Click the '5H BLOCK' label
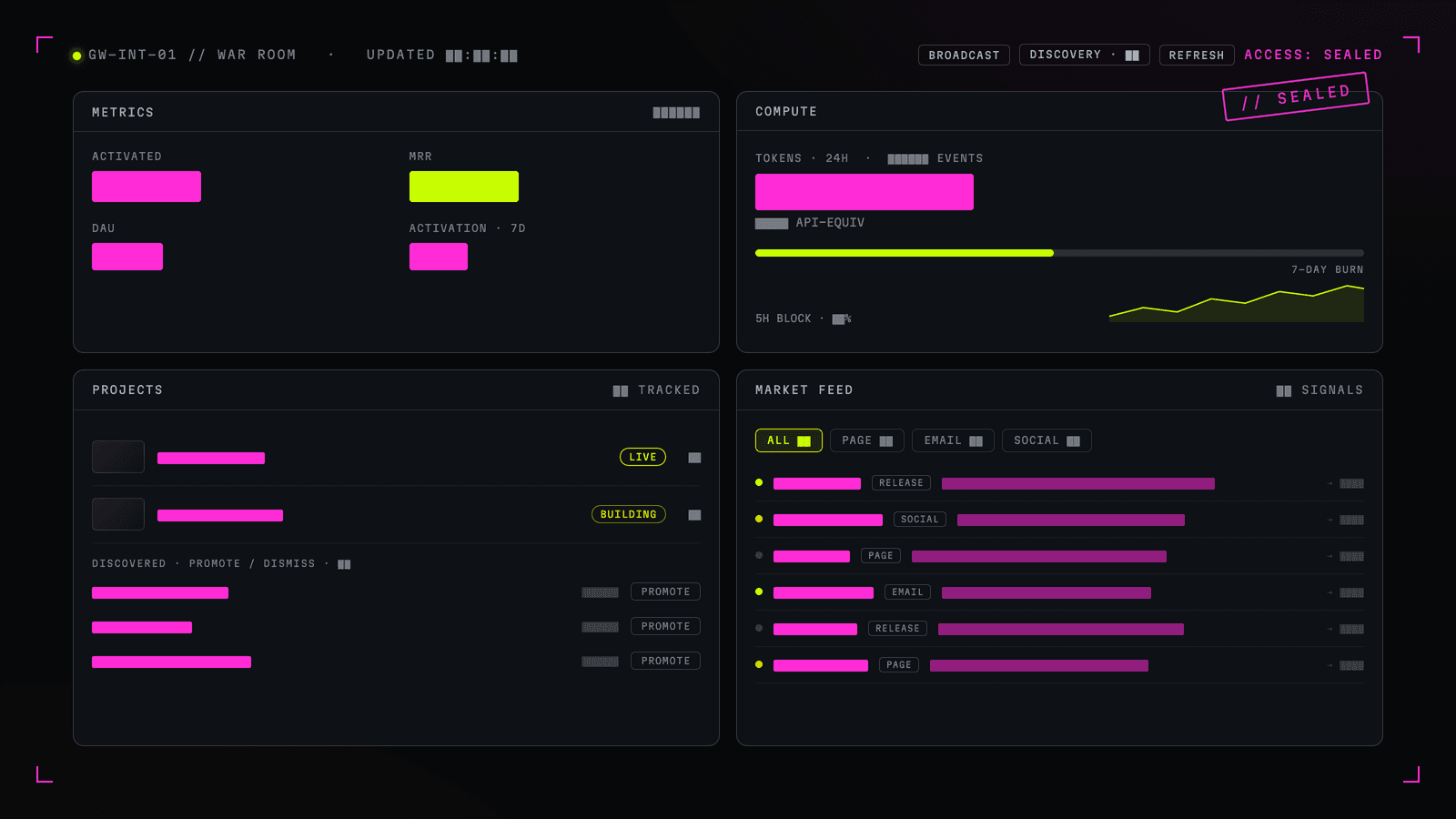This screenshot has height=819, width=1456. tap(783, 318)
